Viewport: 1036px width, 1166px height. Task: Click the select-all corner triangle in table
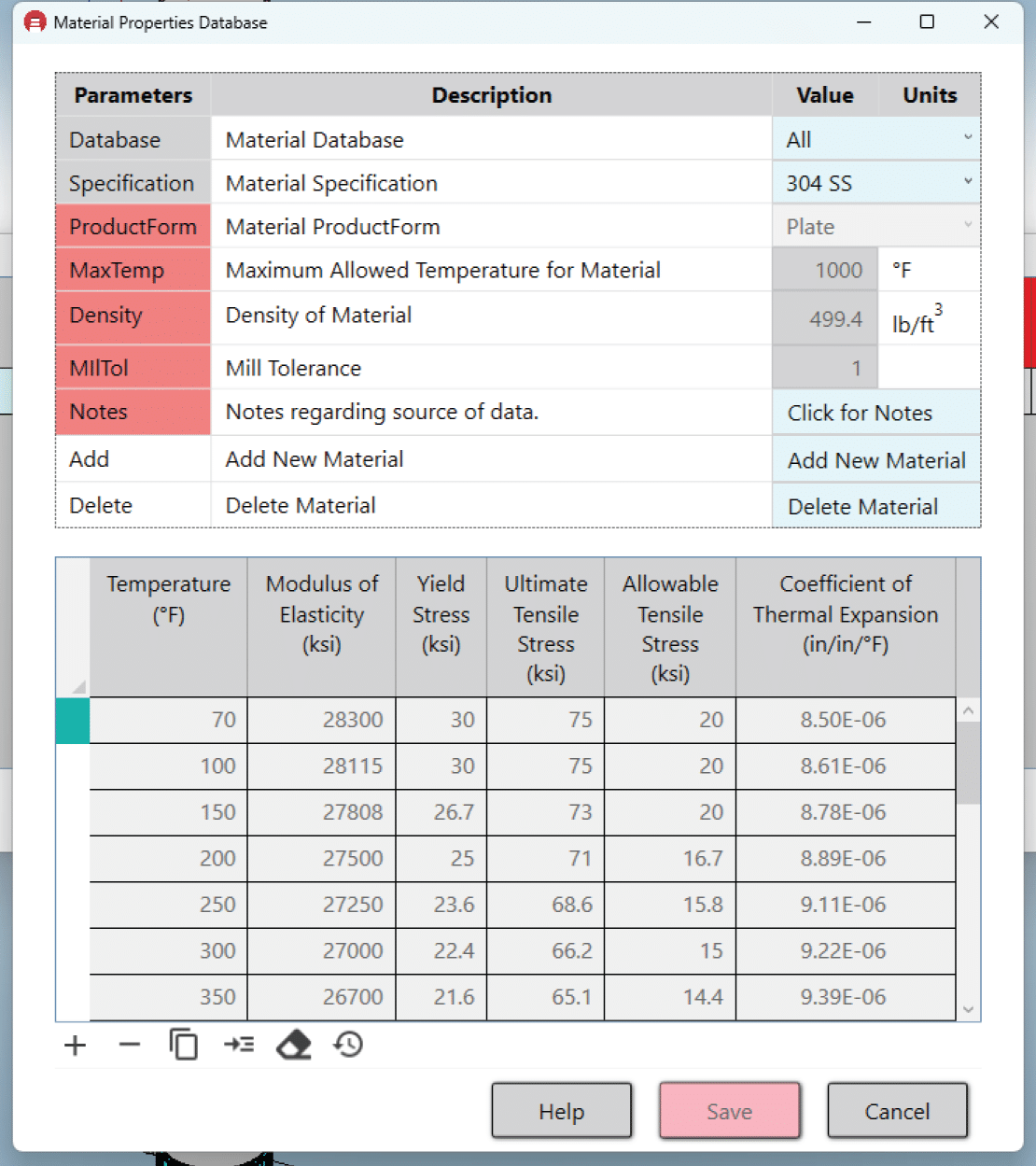point(78,687)
